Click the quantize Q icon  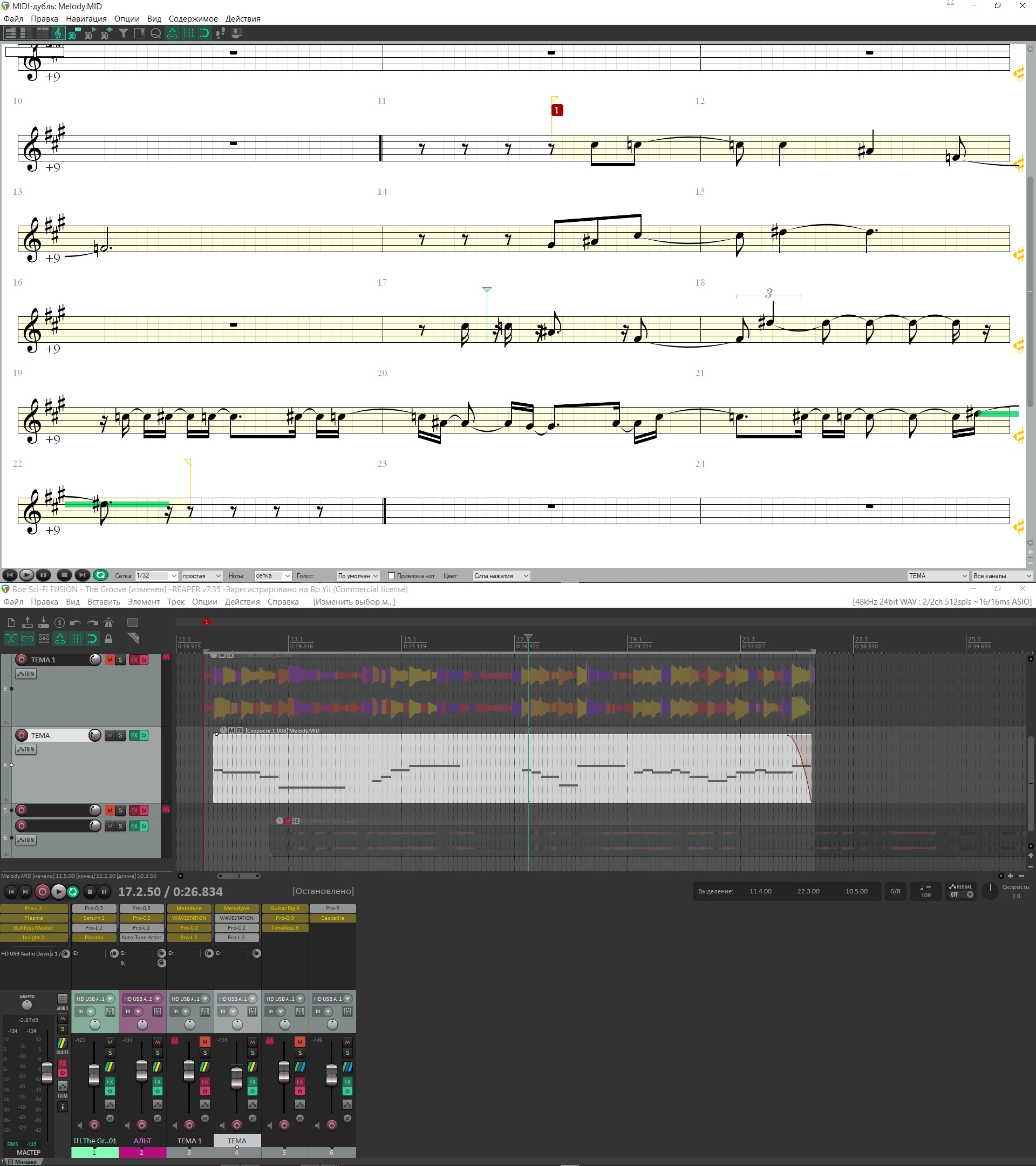[x=155, y=33]
